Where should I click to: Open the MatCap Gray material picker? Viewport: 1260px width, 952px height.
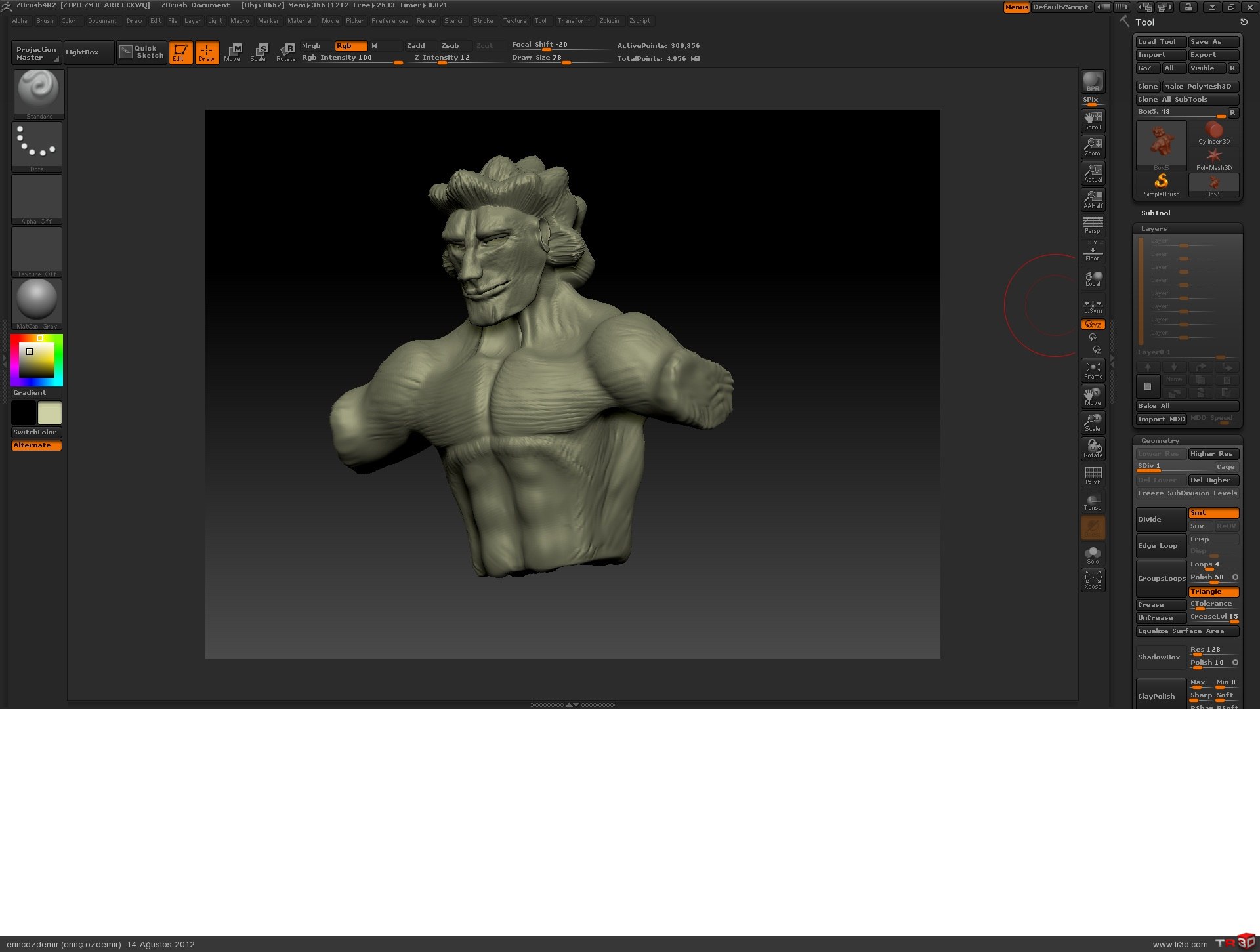[x=37, y=304]
